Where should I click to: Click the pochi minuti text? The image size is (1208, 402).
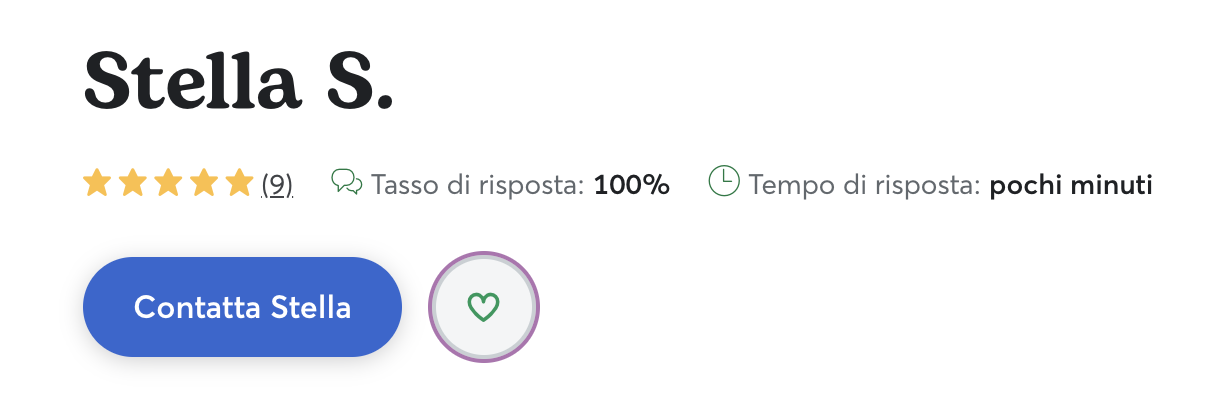point(1071,185)
